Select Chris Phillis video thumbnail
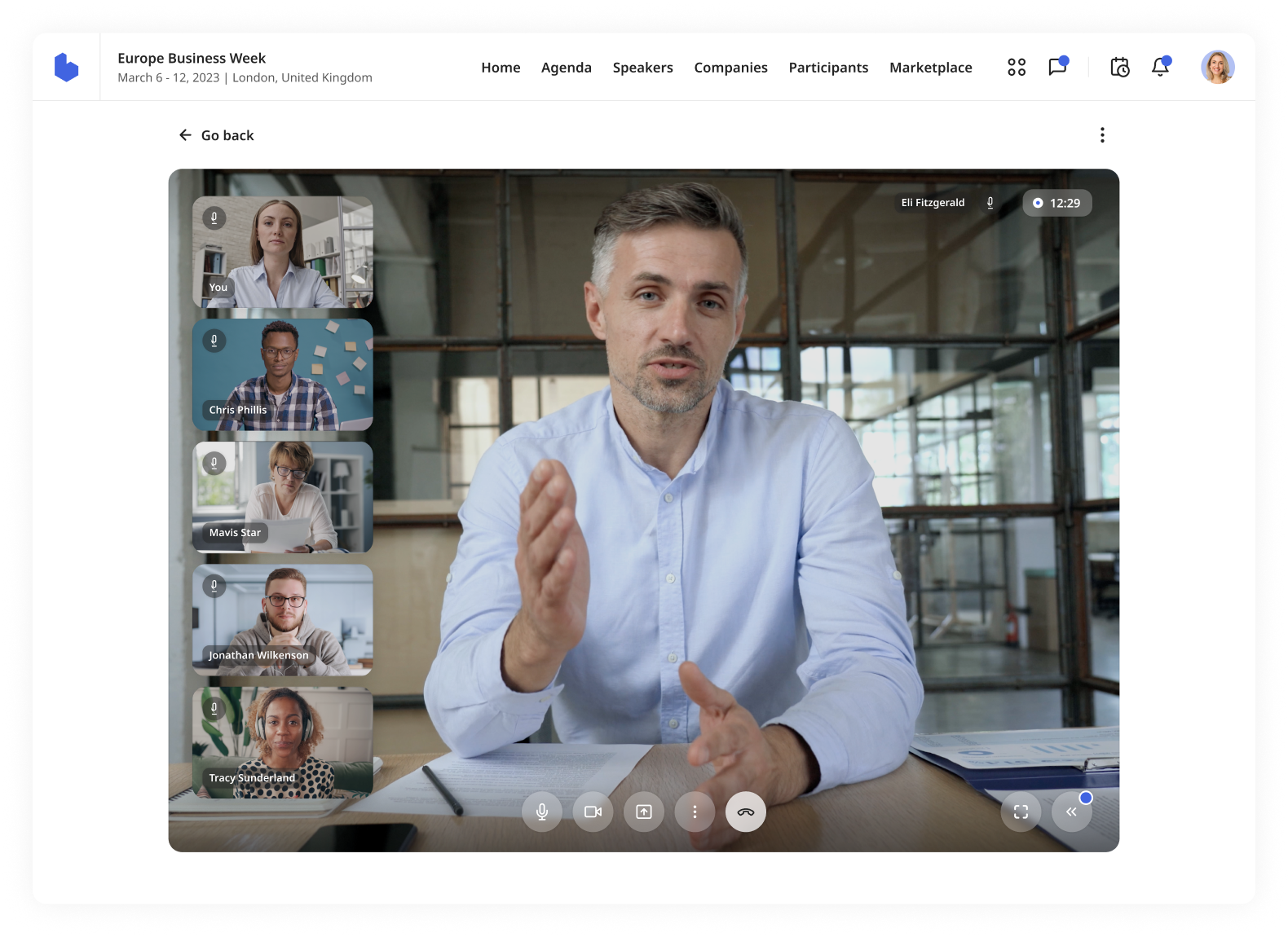Image resolution: width=1288 pixels, height=937 pixels. pyautogui.click(x=283, y=375)
